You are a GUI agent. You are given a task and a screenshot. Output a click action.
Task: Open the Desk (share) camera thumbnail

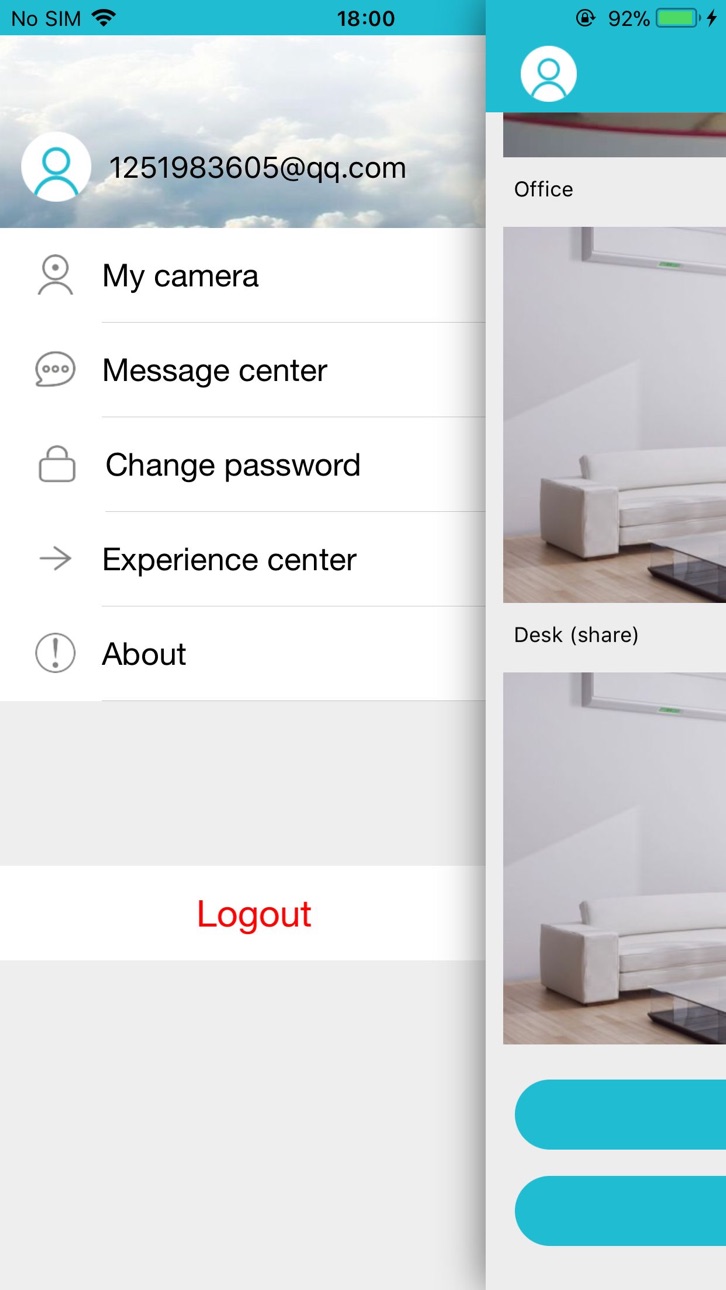click(614, 414)
